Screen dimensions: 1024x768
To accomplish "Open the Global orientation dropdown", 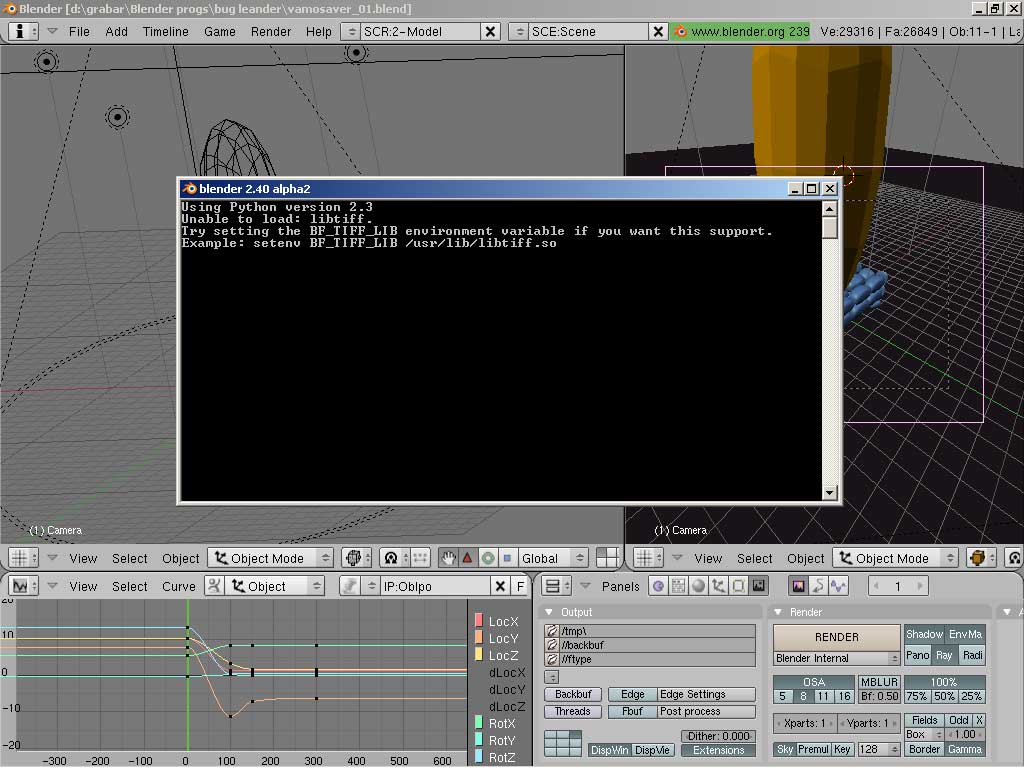I will (x=552, y=558).
